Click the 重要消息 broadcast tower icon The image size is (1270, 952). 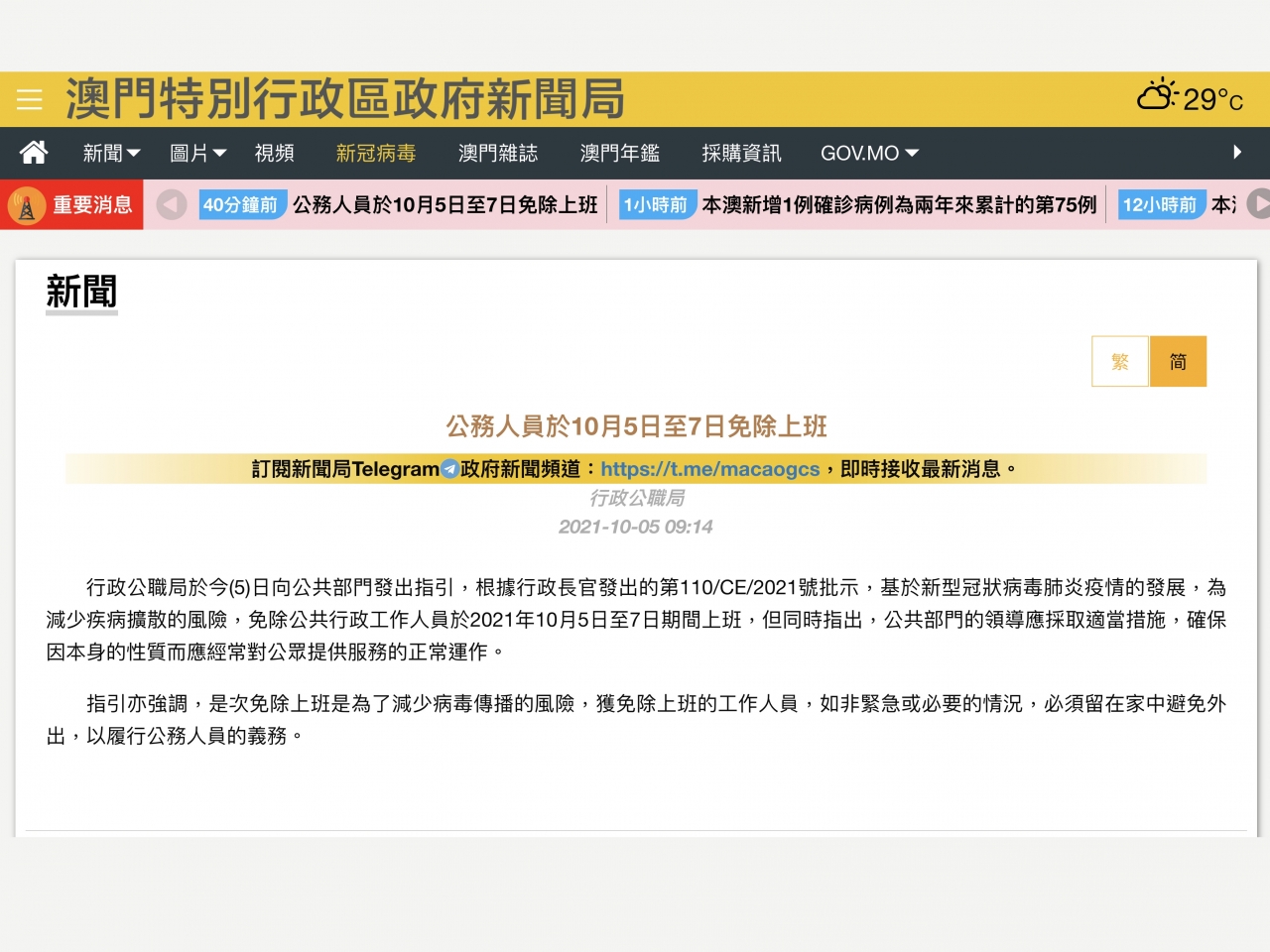click(27, 206)
